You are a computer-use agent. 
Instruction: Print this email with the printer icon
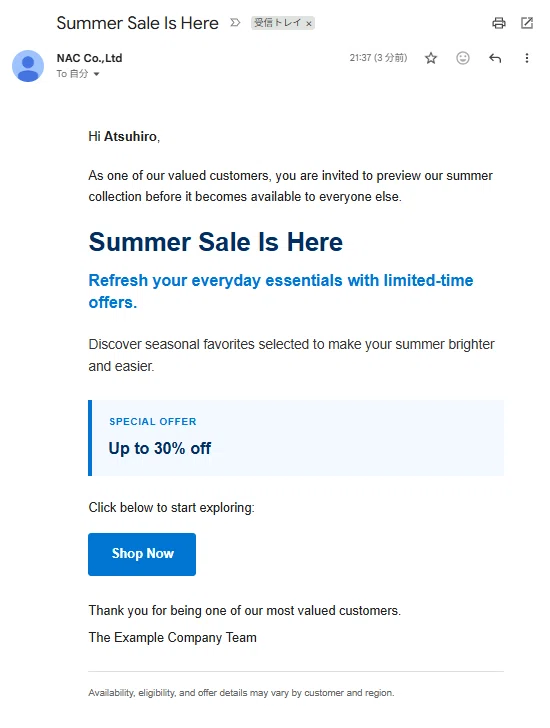click(x=498, y=23)
